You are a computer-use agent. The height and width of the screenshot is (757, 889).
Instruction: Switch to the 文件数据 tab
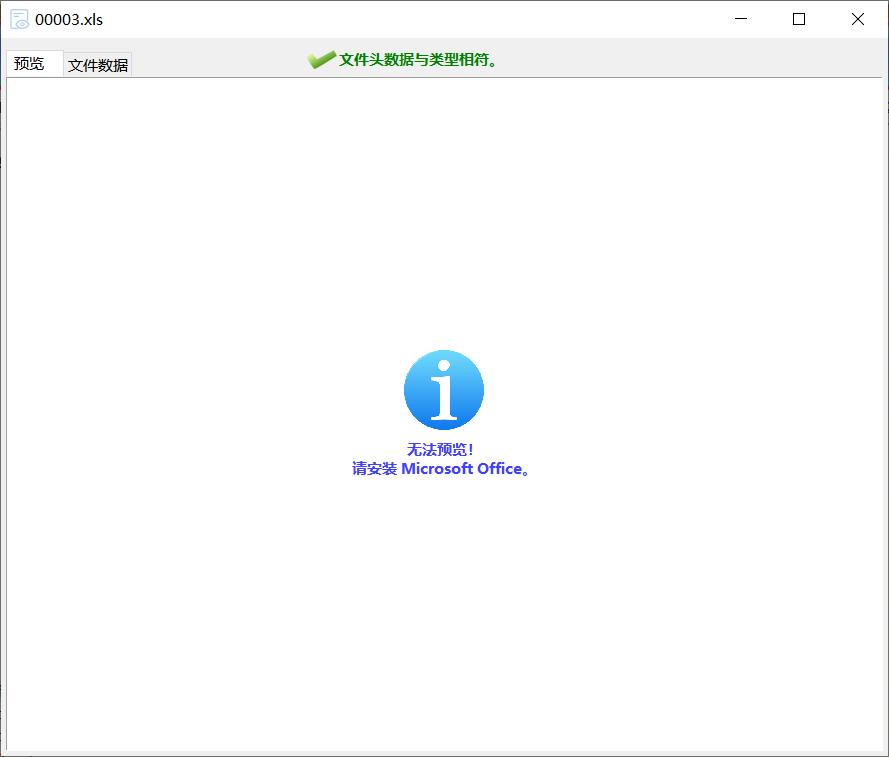98,65
